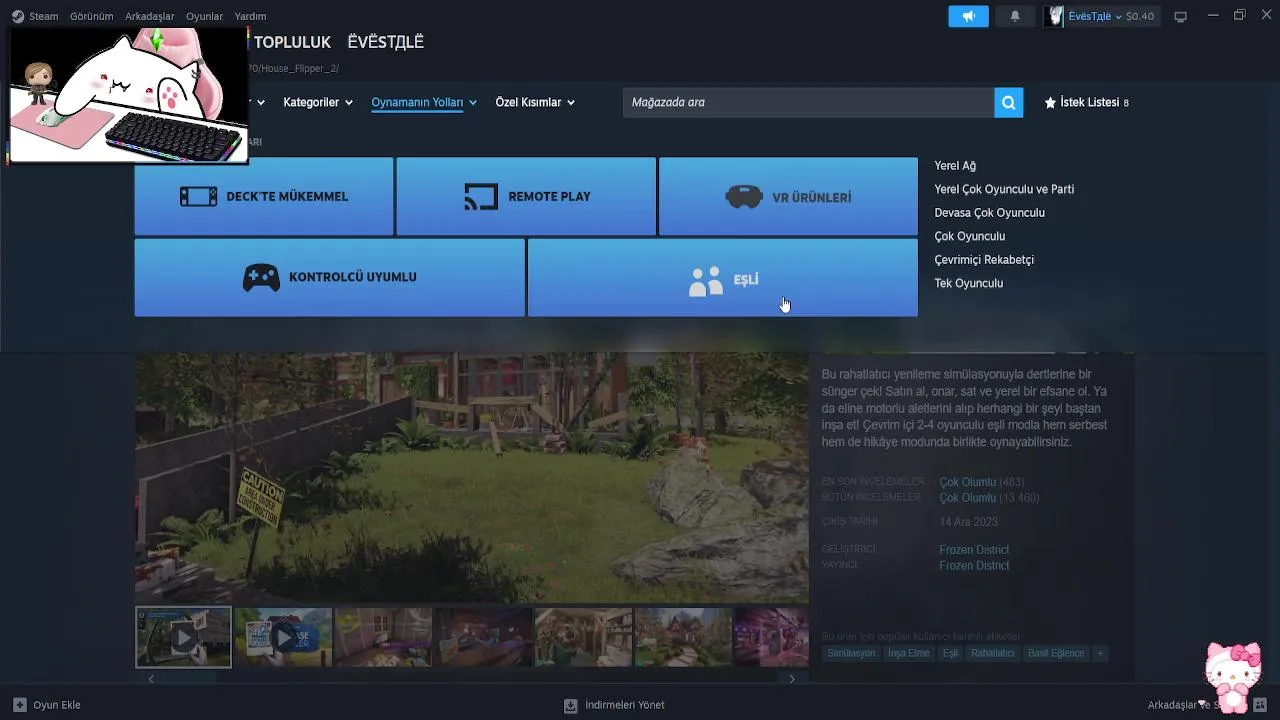1280x720 pixels.
Task: Open İstek Listesi wishlist
Action: pyautogui.click(x=1086, y=102)
